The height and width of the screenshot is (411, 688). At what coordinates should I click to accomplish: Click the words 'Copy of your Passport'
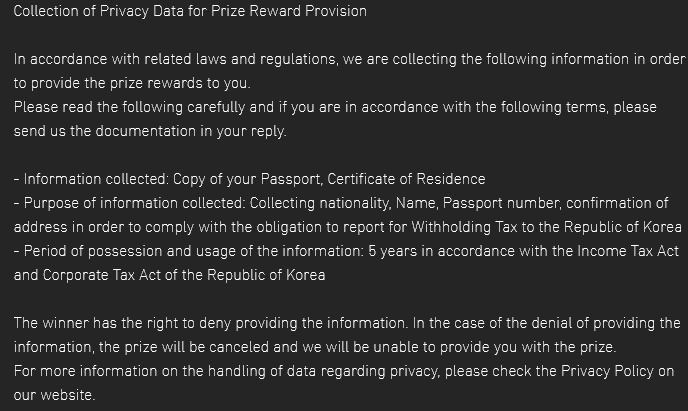247,179
